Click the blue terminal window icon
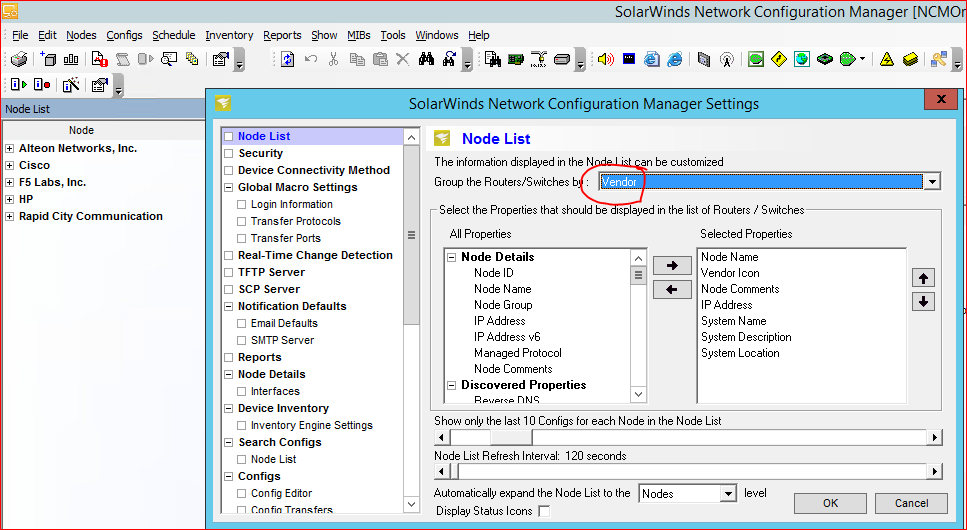 (629, 59)
